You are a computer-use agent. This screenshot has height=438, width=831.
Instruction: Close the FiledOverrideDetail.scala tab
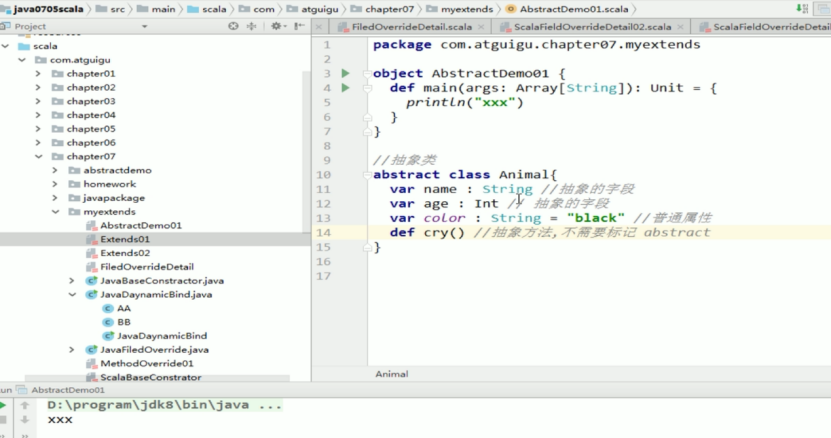tap(481, 27)
